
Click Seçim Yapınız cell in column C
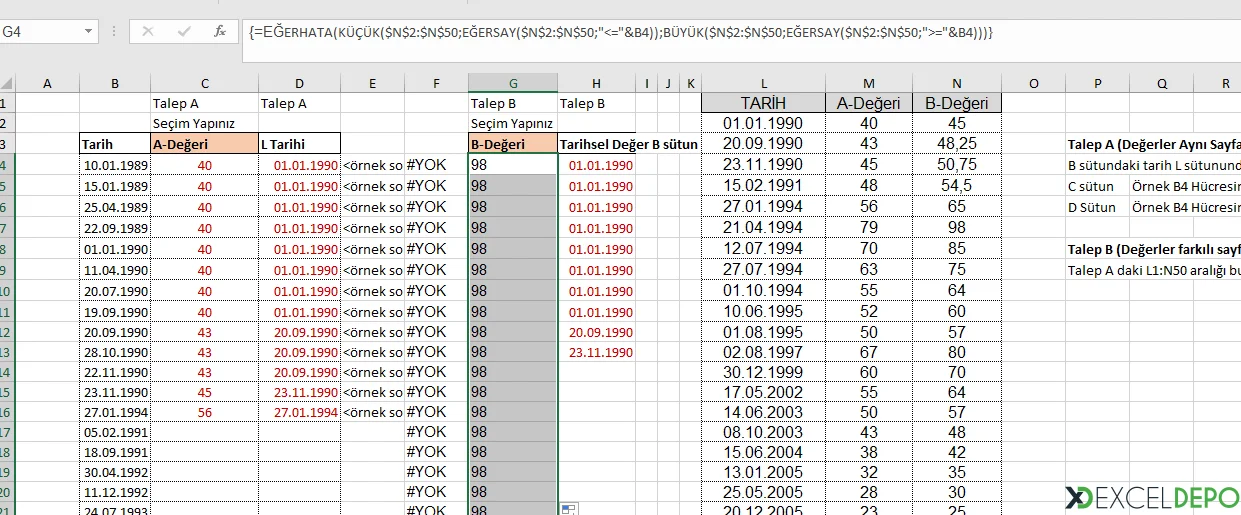click(204, 123)
